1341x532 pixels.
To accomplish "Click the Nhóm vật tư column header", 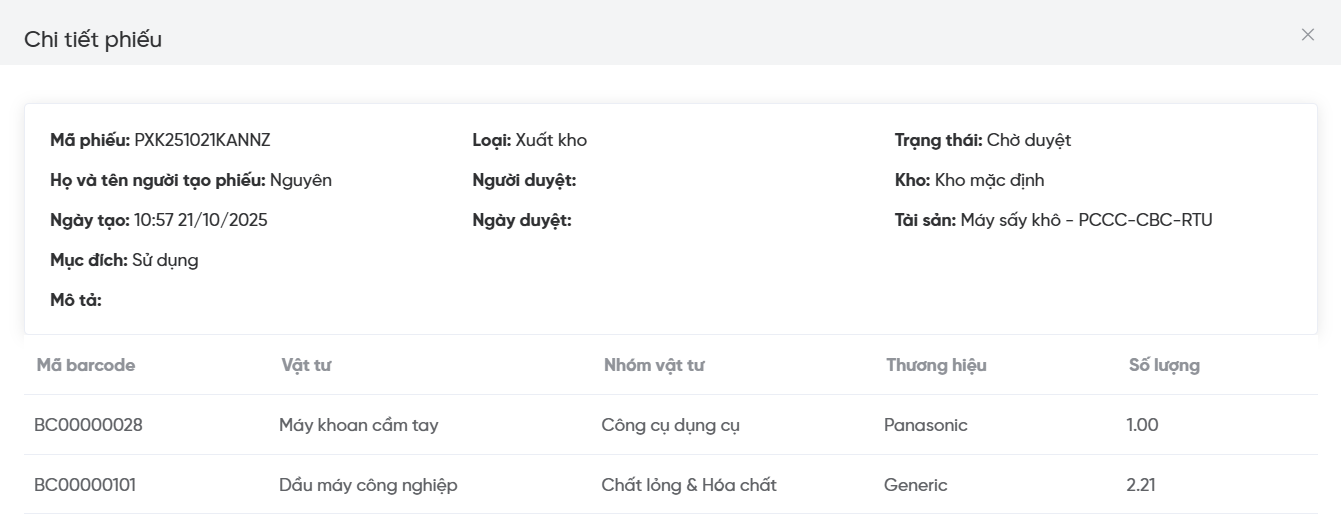I will 654,365.
